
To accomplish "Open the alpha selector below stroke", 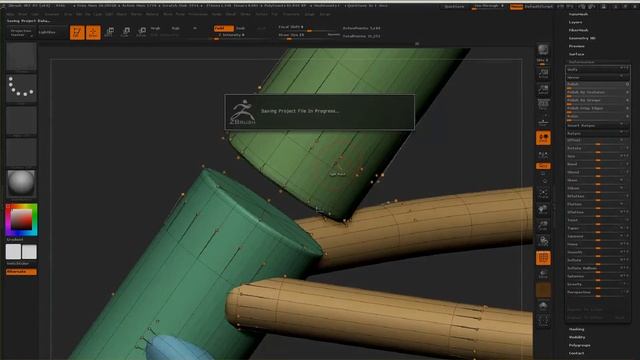I will point(21,120).
